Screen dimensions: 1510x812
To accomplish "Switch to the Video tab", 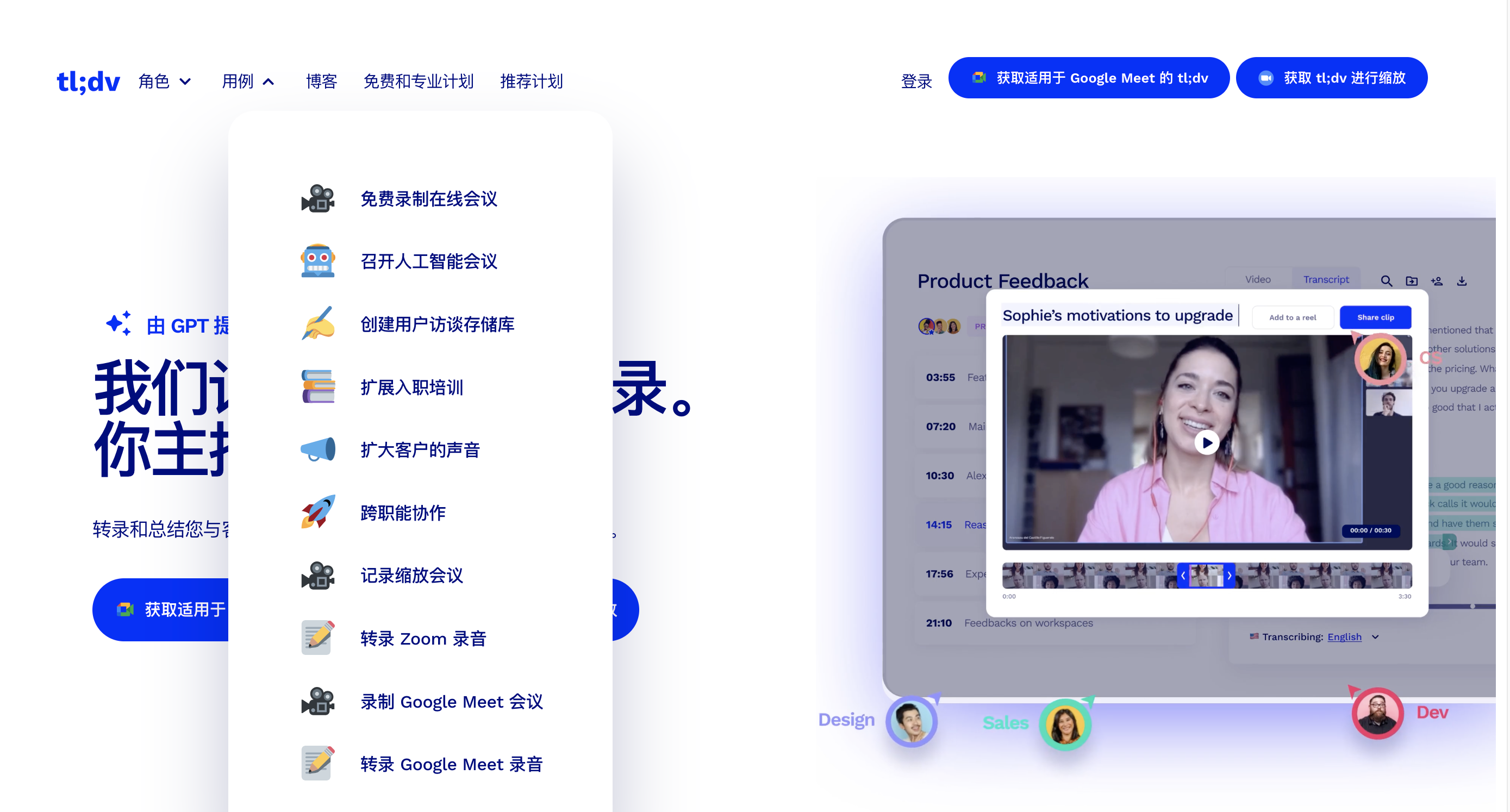I will click(x=1258, y=279).
